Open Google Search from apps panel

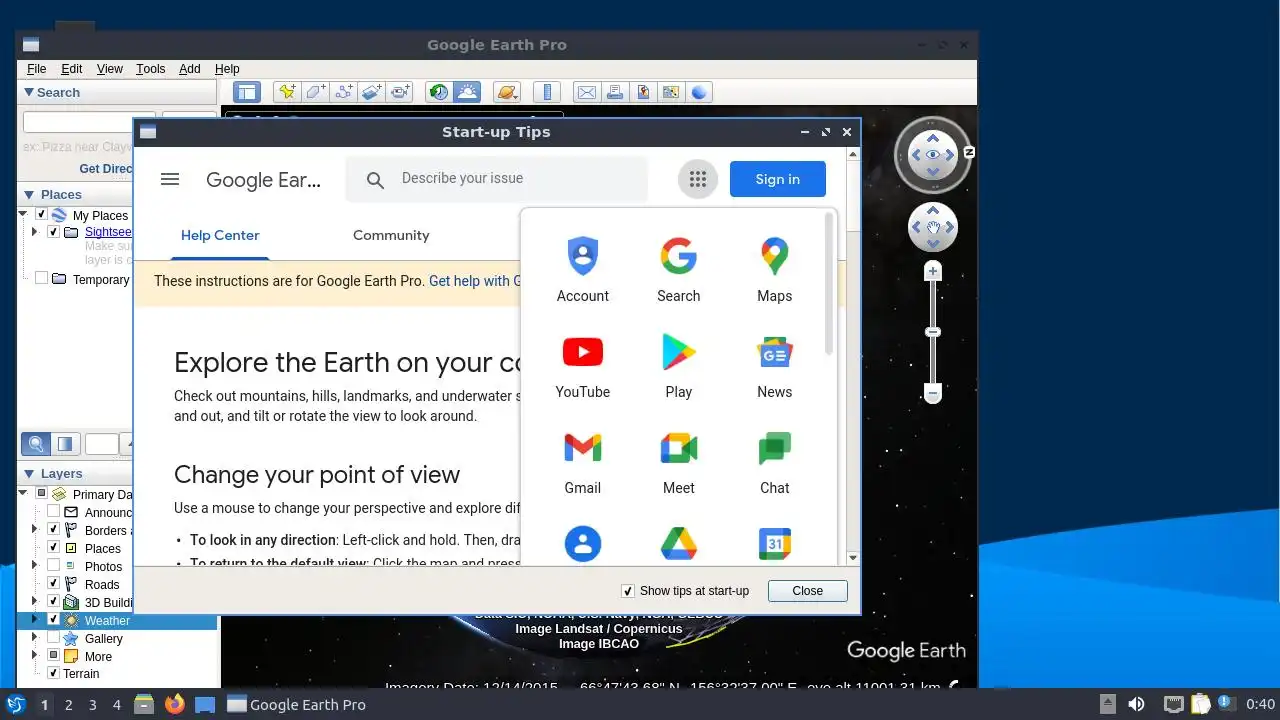pyautogui.click(x=679, y=270)
